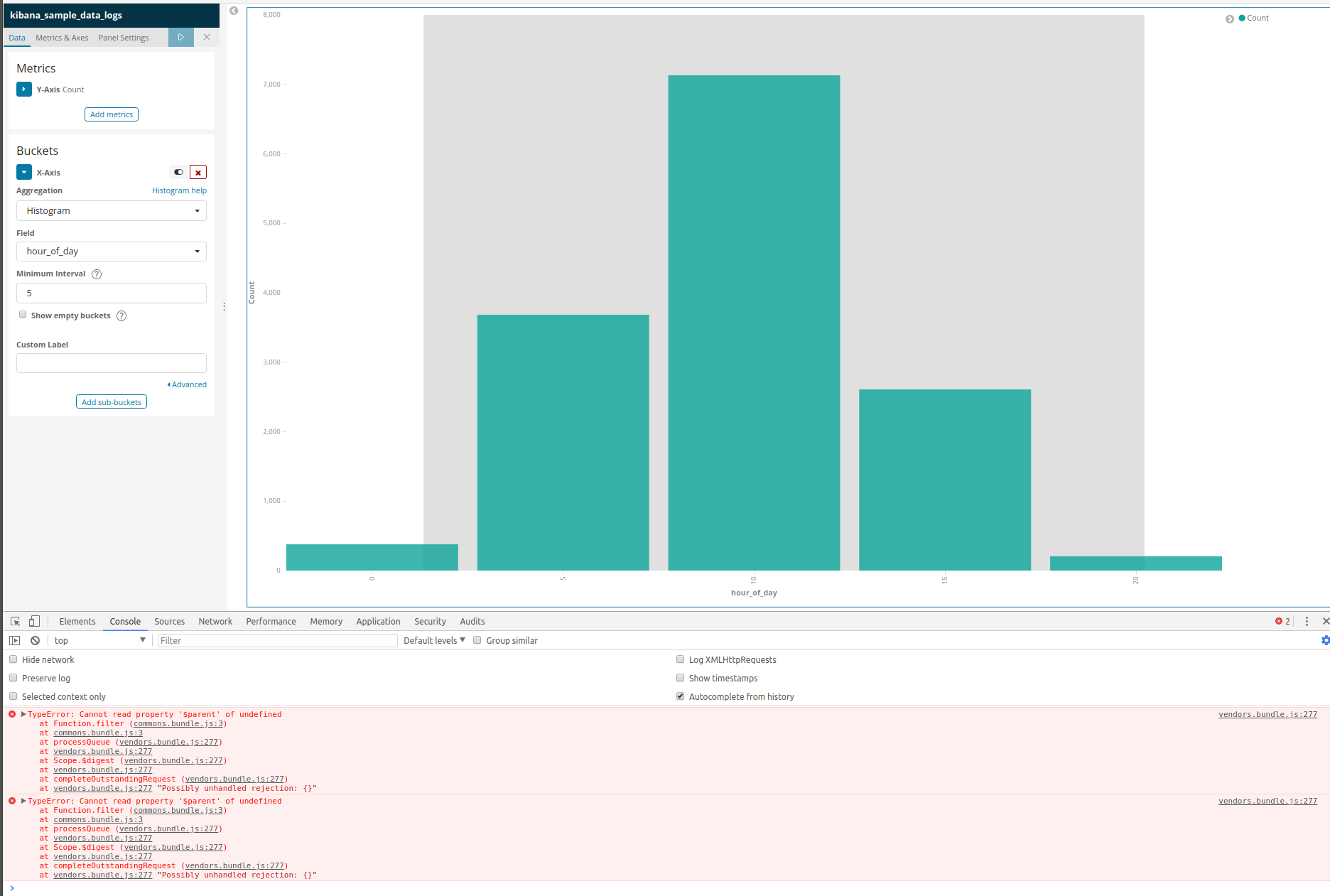
Task: Open the Default levels dropdown
Action: tap(433, 639)
